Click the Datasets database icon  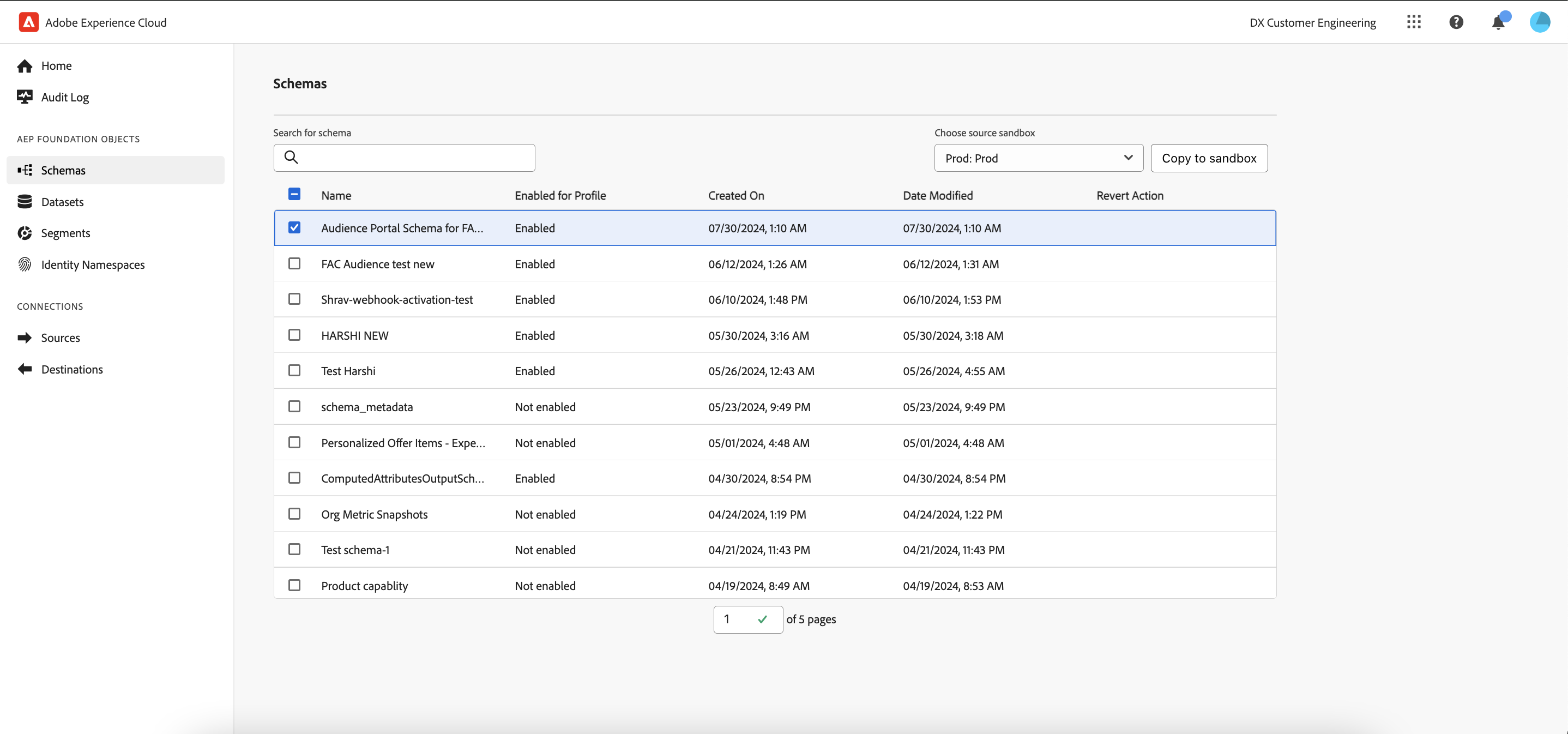[x=25, y=201]
